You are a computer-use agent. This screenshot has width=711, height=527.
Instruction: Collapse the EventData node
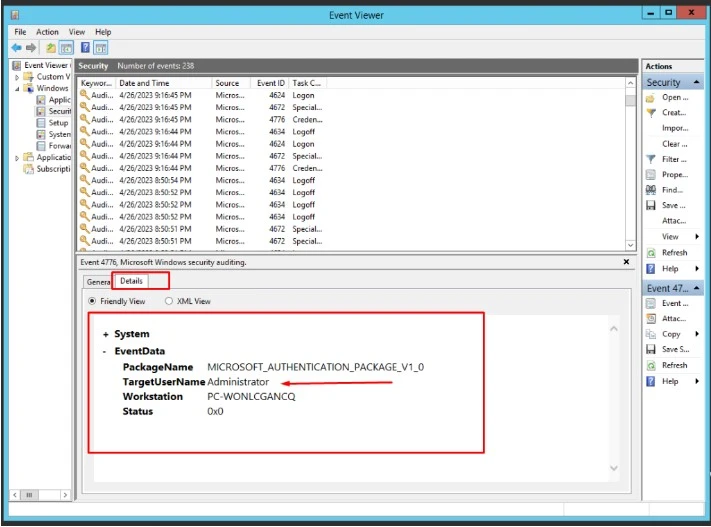click(x=105, y=352)
